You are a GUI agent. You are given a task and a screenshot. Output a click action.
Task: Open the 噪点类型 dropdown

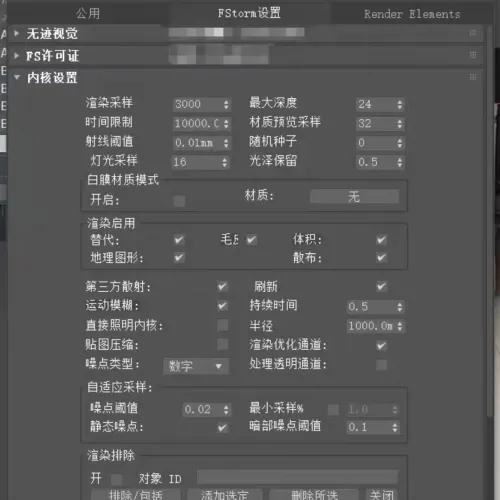coord(196,366)
